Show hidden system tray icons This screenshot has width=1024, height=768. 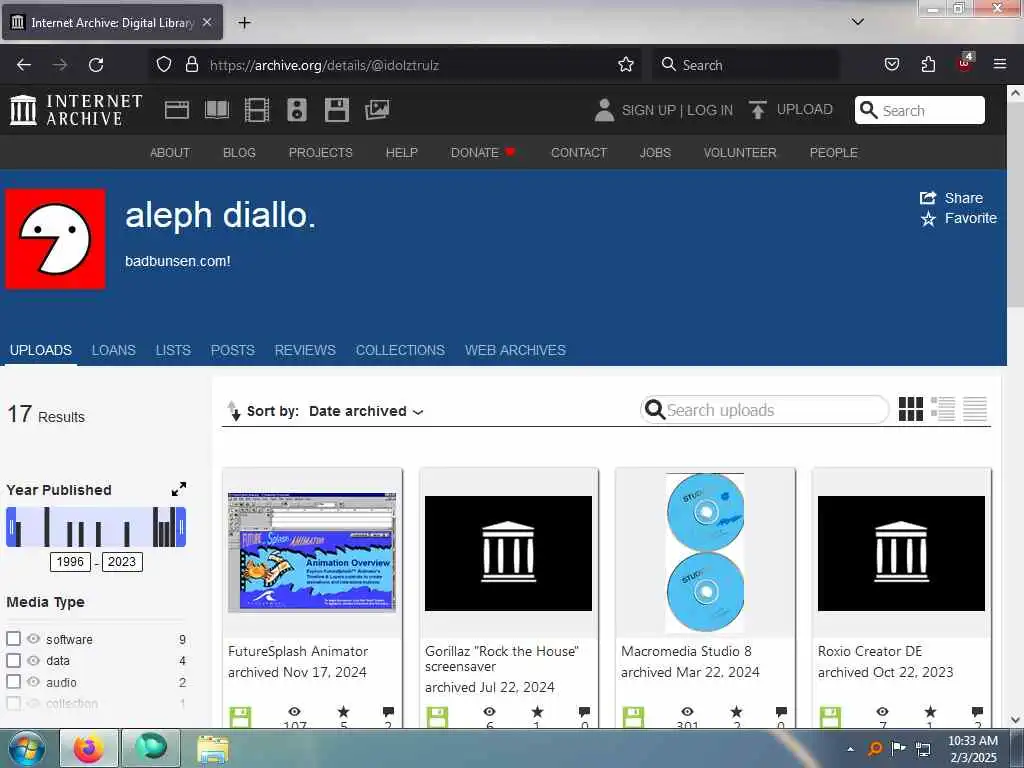850,749
